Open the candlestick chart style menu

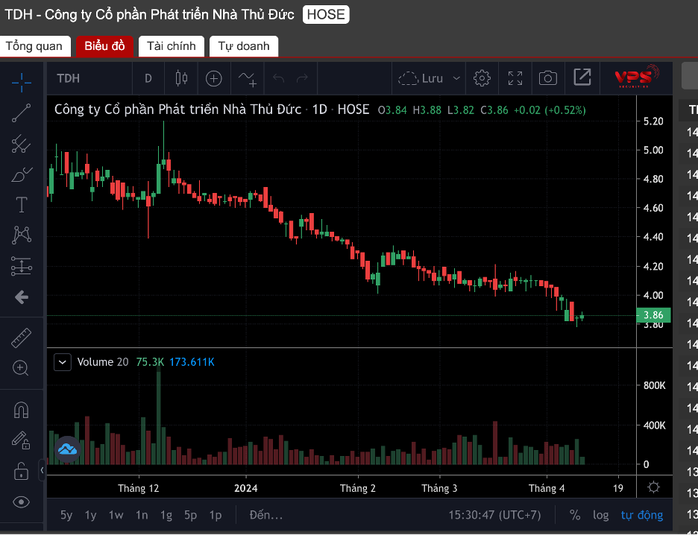(x=181, y=79)
